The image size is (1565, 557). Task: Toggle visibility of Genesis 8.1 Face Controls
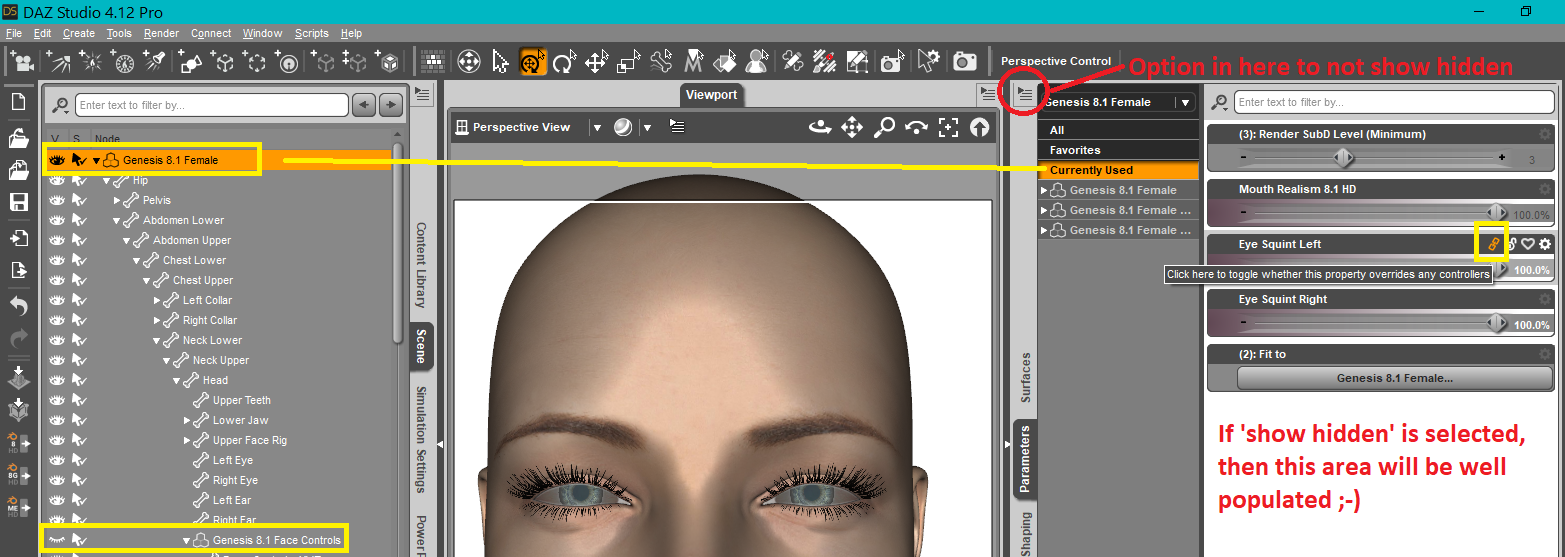[57, 540]
